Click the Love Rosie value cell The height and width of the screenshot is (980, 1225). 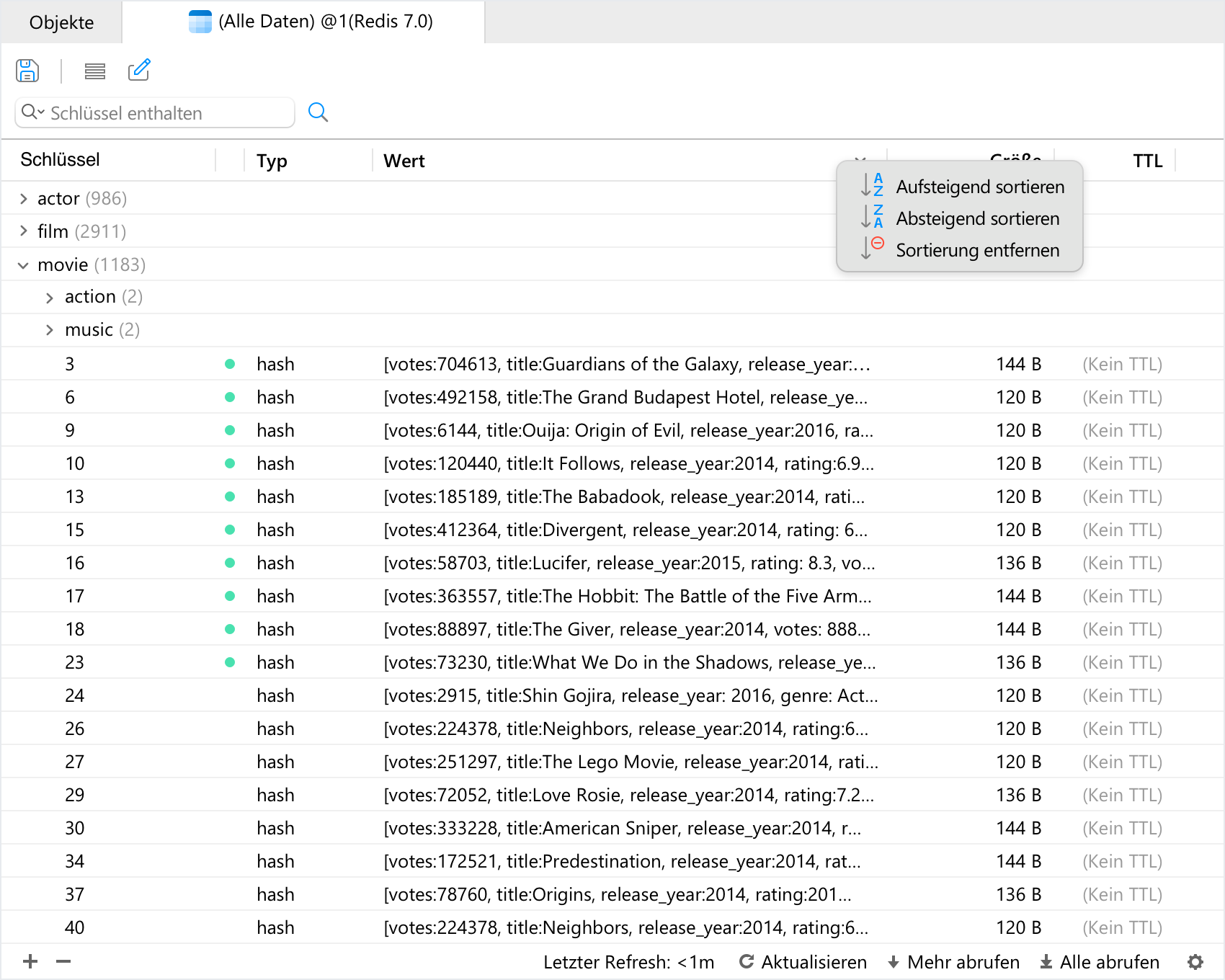pyautogui.click(x=629, y=795)
